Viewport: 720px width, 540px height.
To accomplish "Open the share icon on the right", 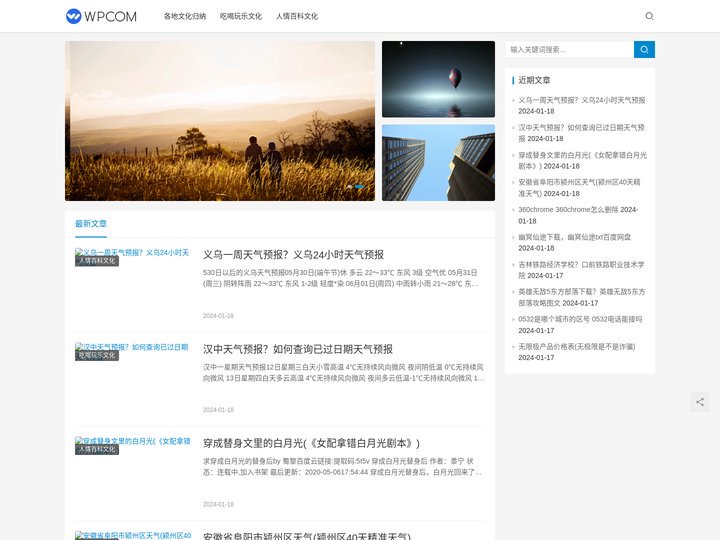I will click(x=700, y=402).
